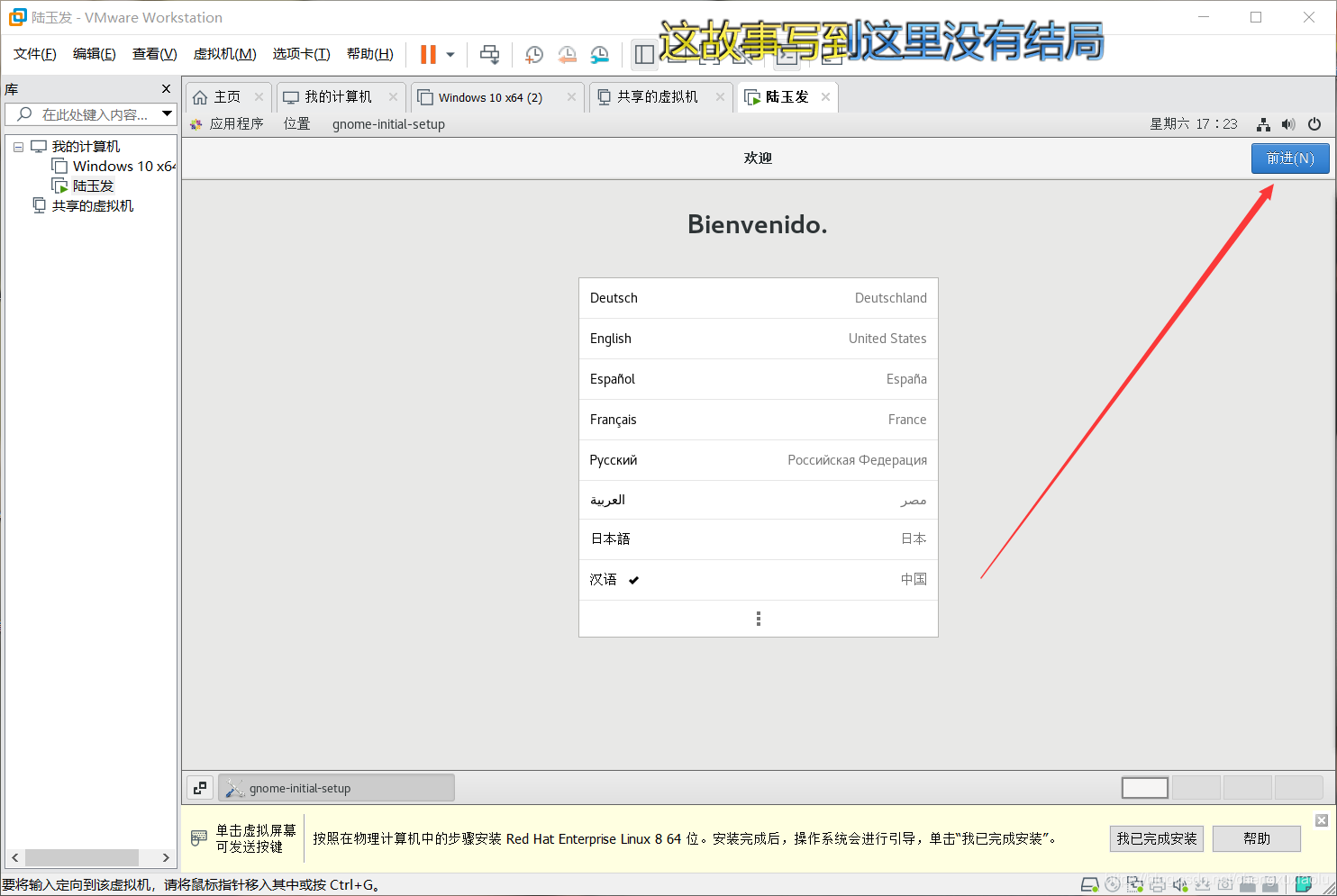Click the orange pause virtual machine icon
1337x896 pixels.
pyautogui.click(x=428, y=54)
